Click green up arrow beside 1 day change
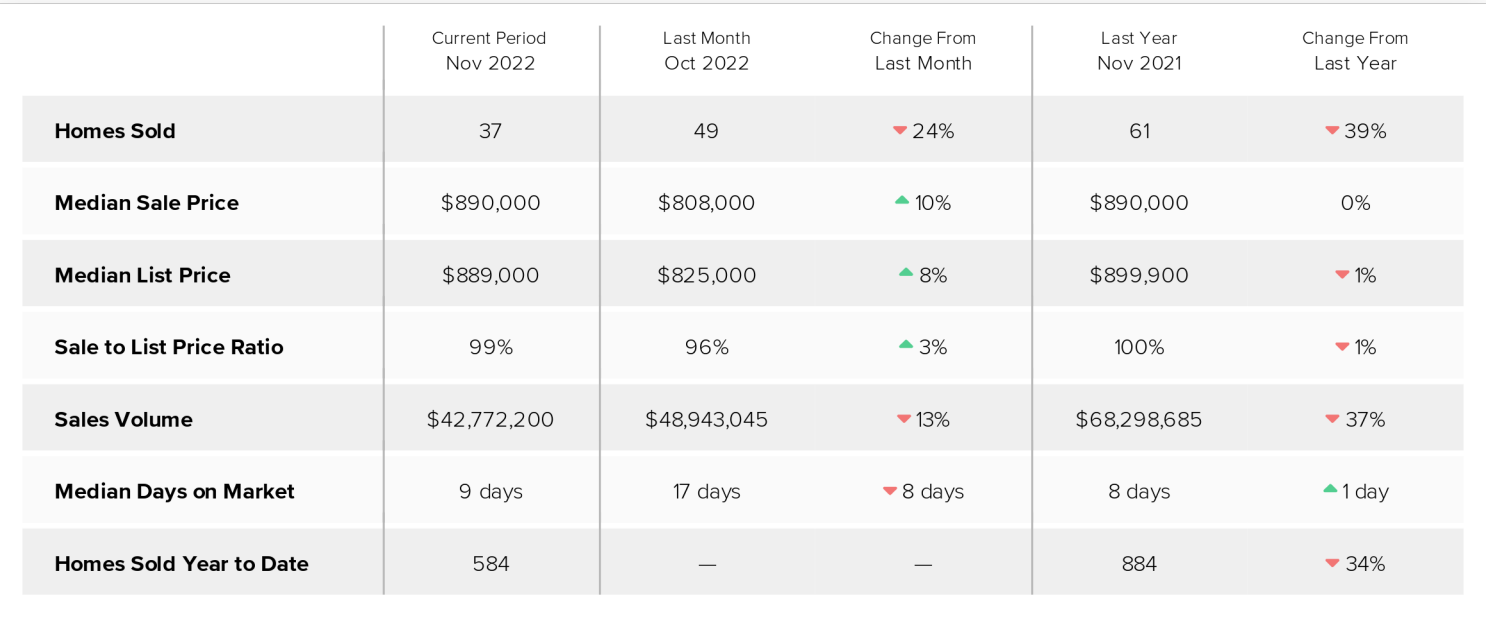Viewport: 1486px width, 630px height. [1330, 489]
